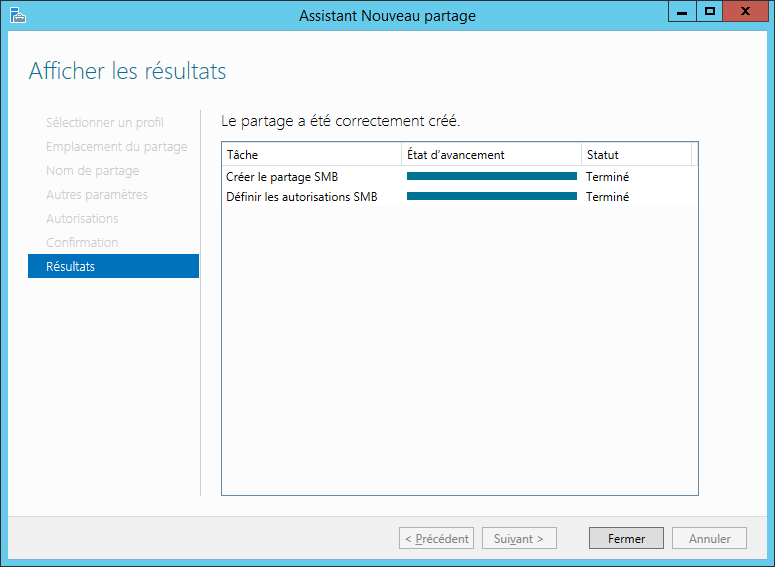Close the Assistant Nouveau partage window
Screen dimensions: 775x567
[x=745, y=11]
